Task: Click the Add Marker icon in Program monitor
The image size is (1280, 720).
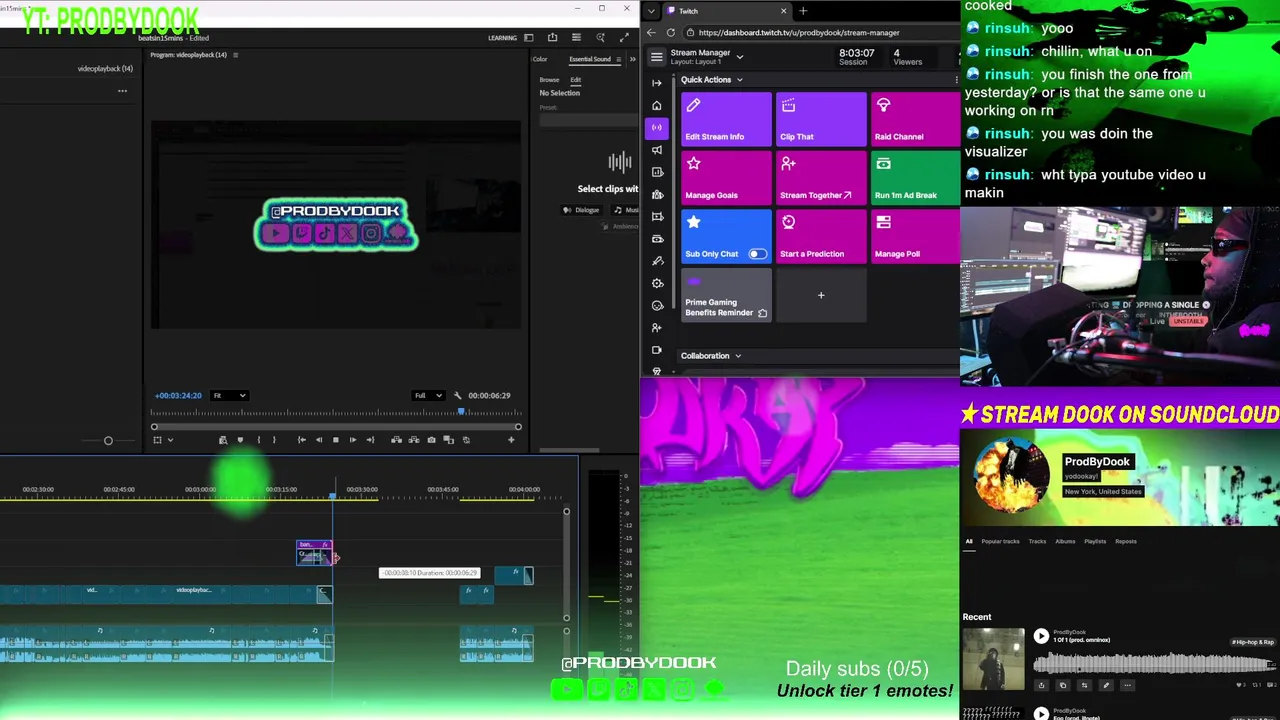Action: 240,440
